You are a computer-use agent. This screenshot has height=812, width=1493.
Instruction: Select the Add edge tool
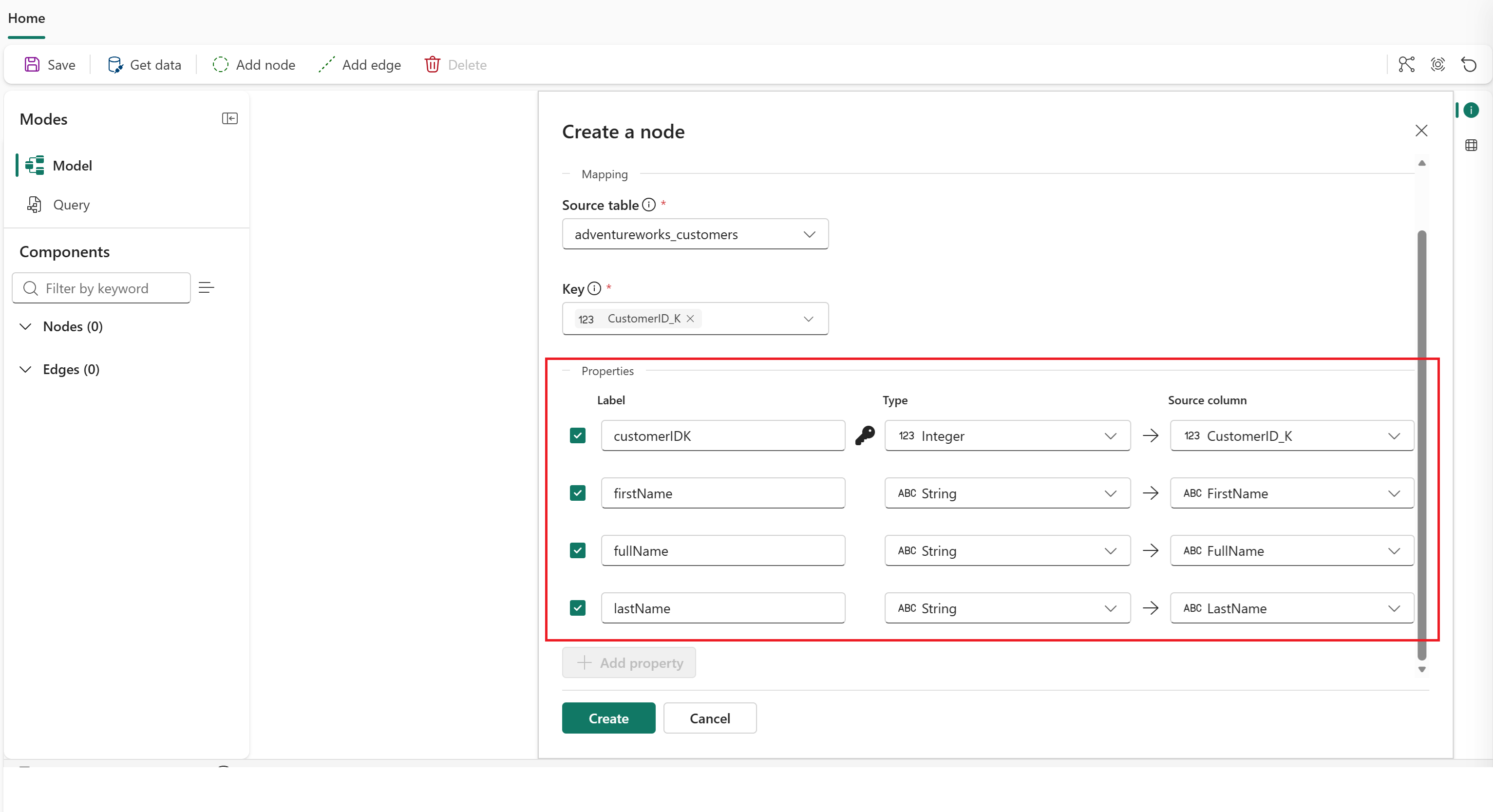[360, 64]
